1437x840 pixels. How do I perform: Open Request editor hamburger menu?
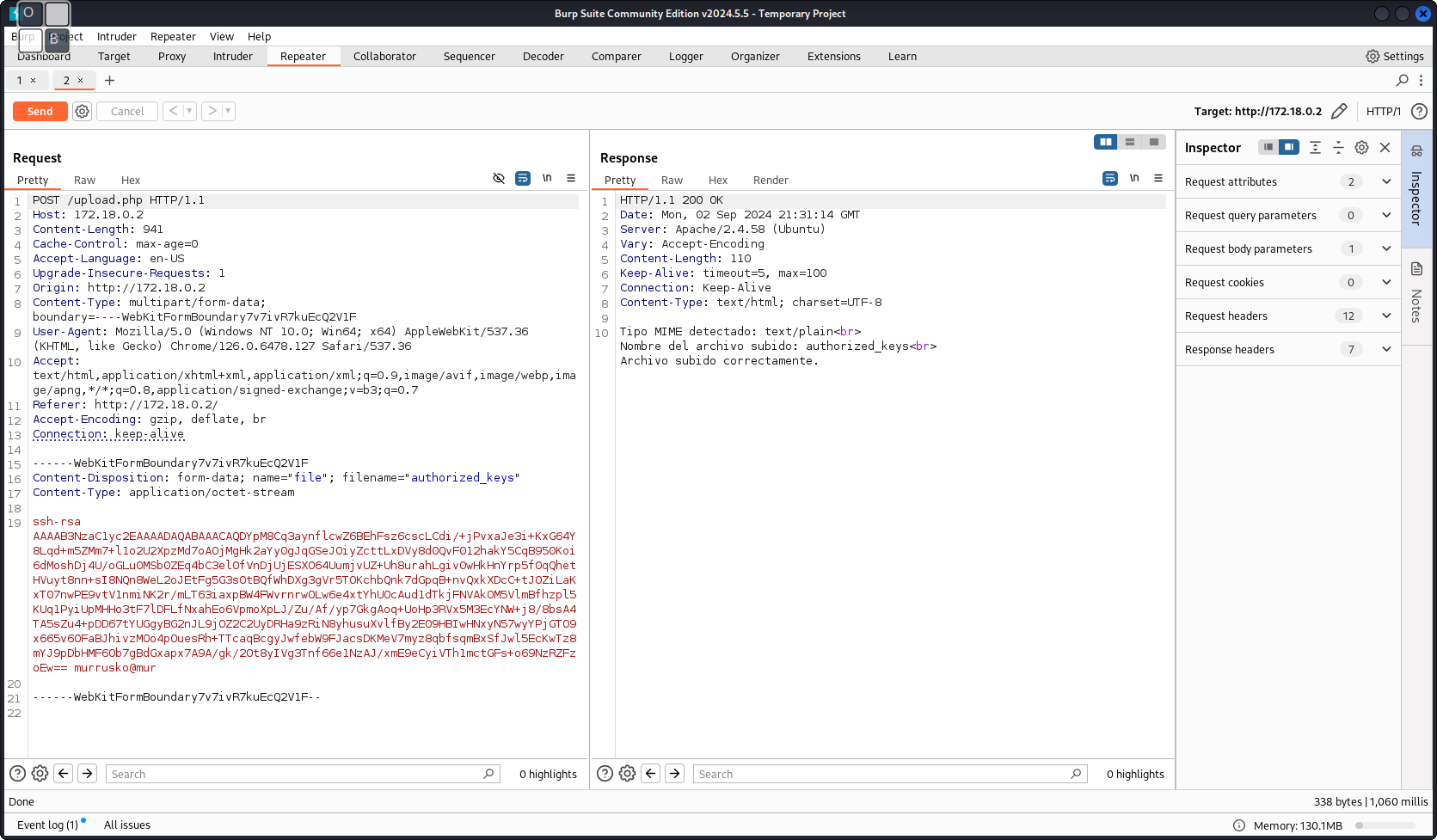[571, 178]
